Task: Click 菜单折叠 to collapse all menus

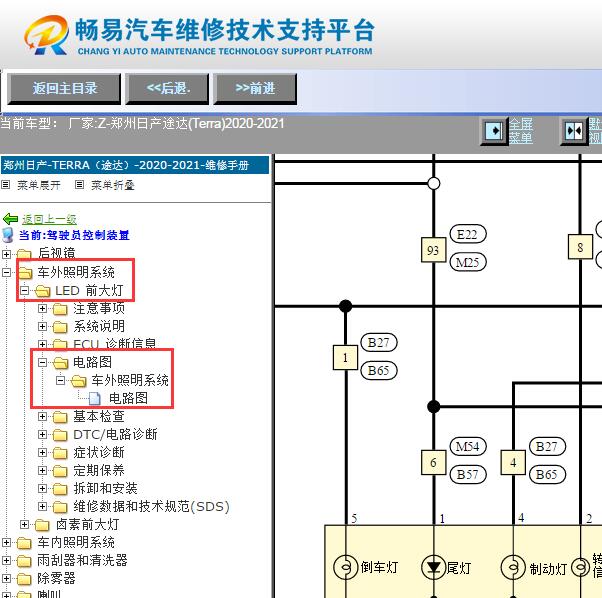Action: pos(112,185)
